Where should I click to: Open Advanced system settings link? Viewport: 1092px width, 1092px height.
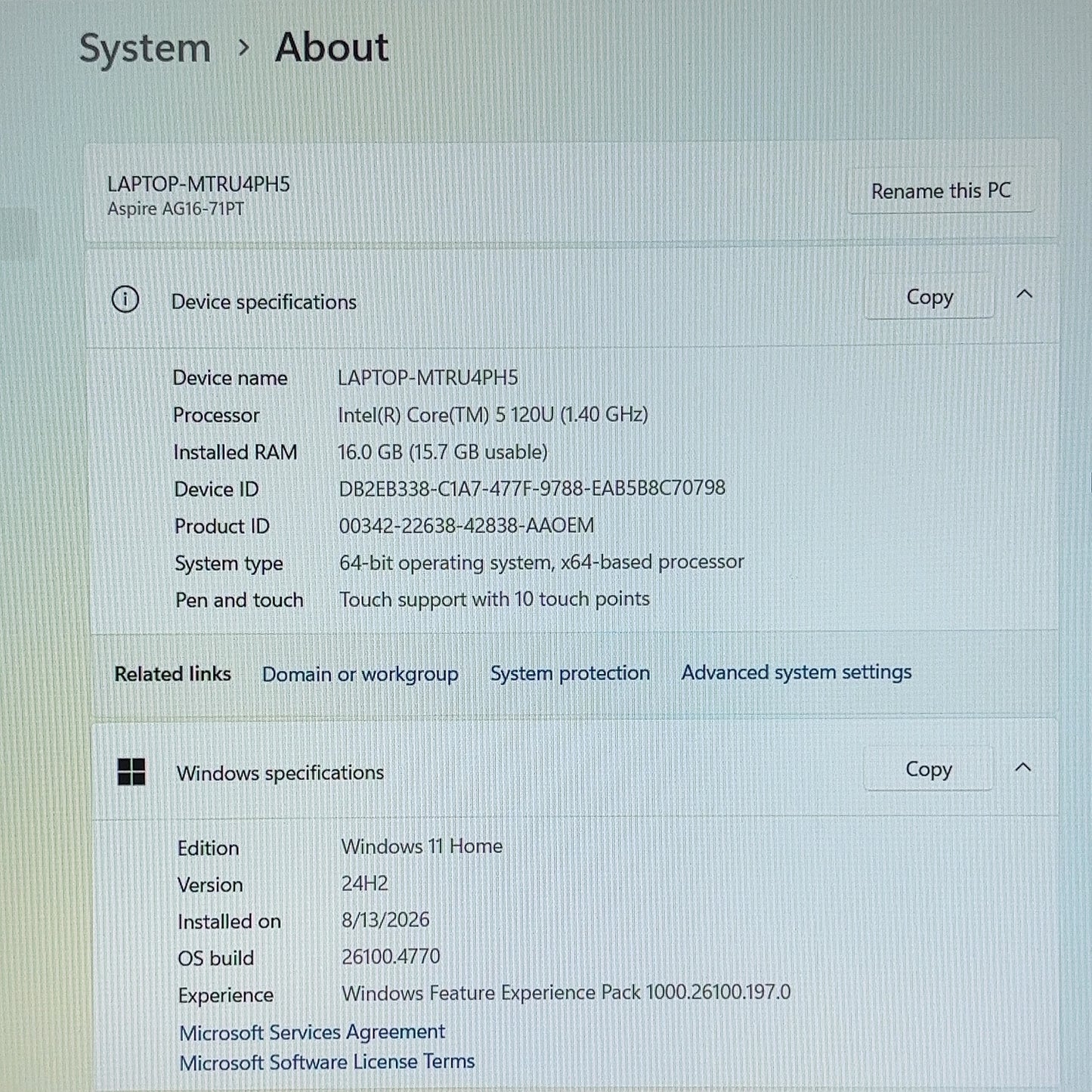(797, 673)
